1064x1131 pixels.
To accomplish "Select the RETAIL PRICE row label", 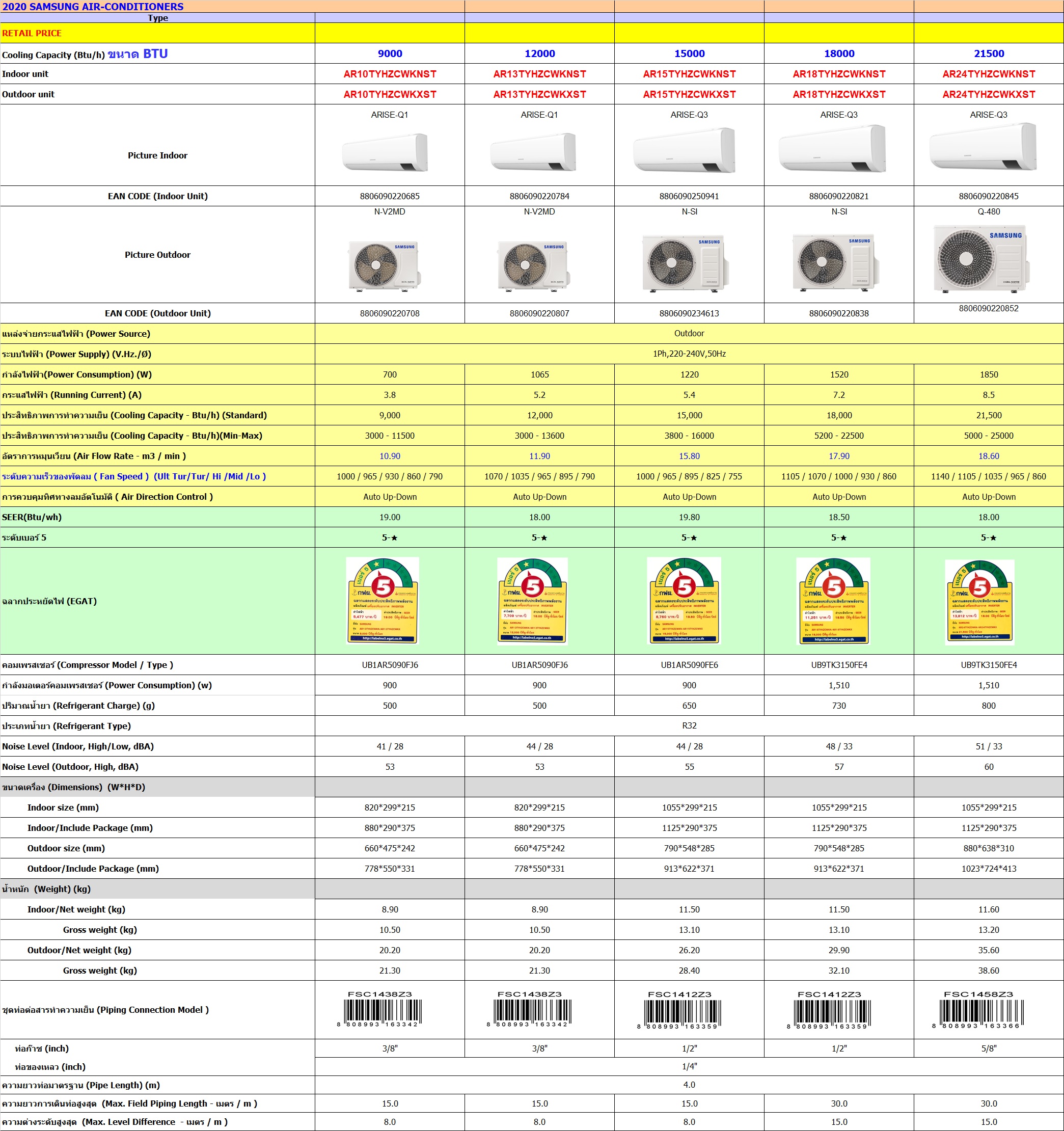I will [32, 33].
